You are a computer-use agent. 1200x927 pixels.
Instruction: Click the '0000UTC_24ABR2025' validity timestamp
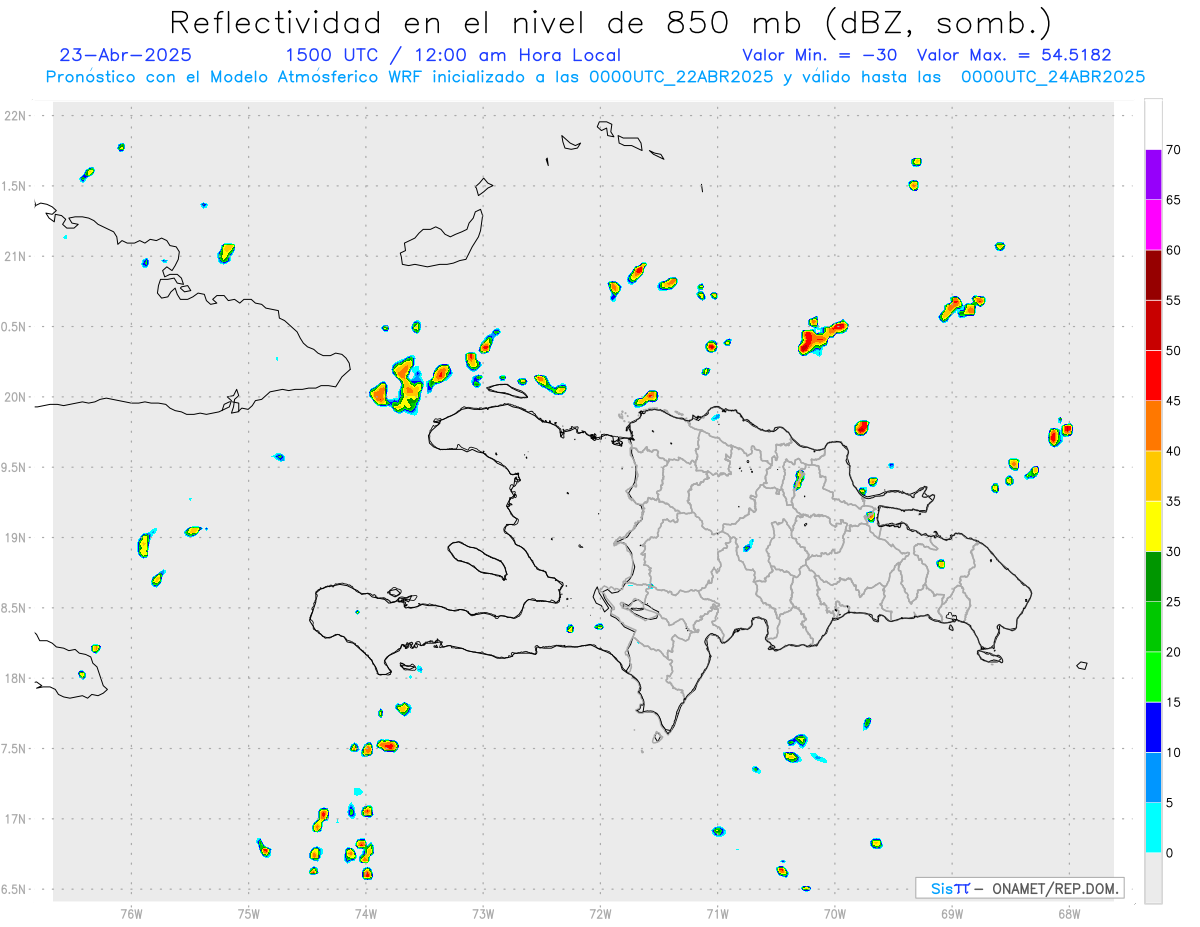coord(1052,77)
